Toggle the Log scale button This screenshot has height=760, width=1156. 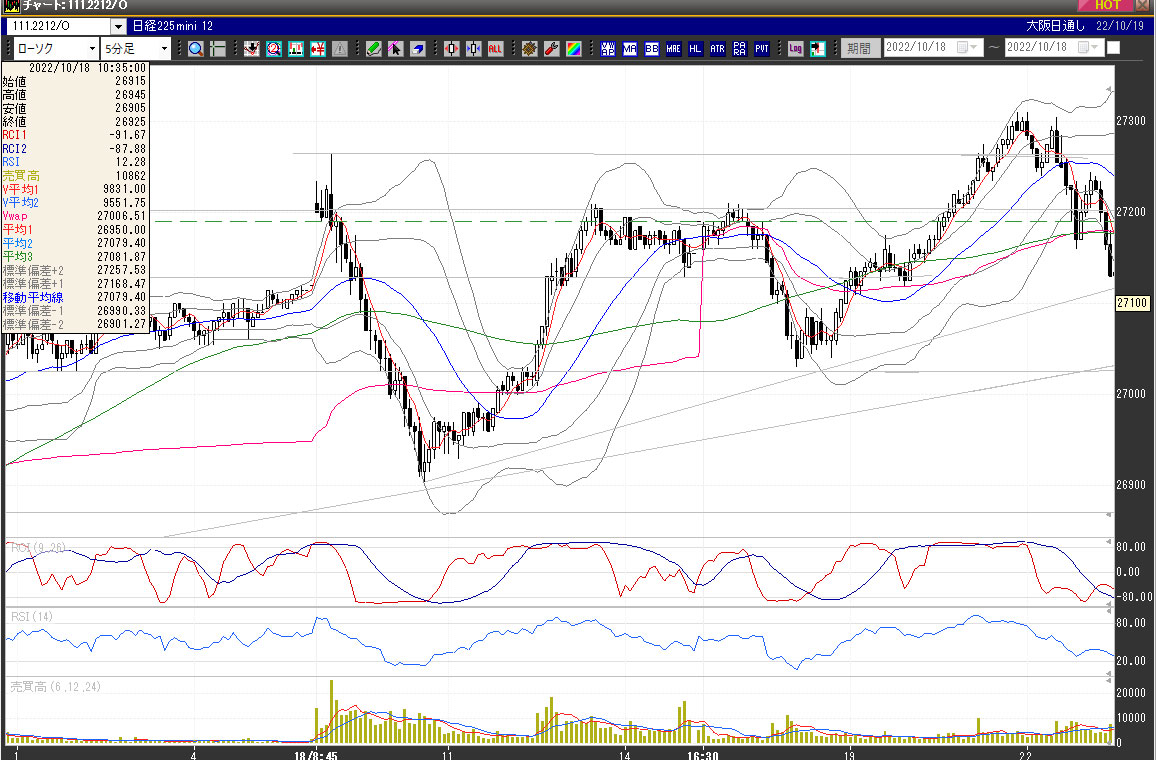point(795,49)
